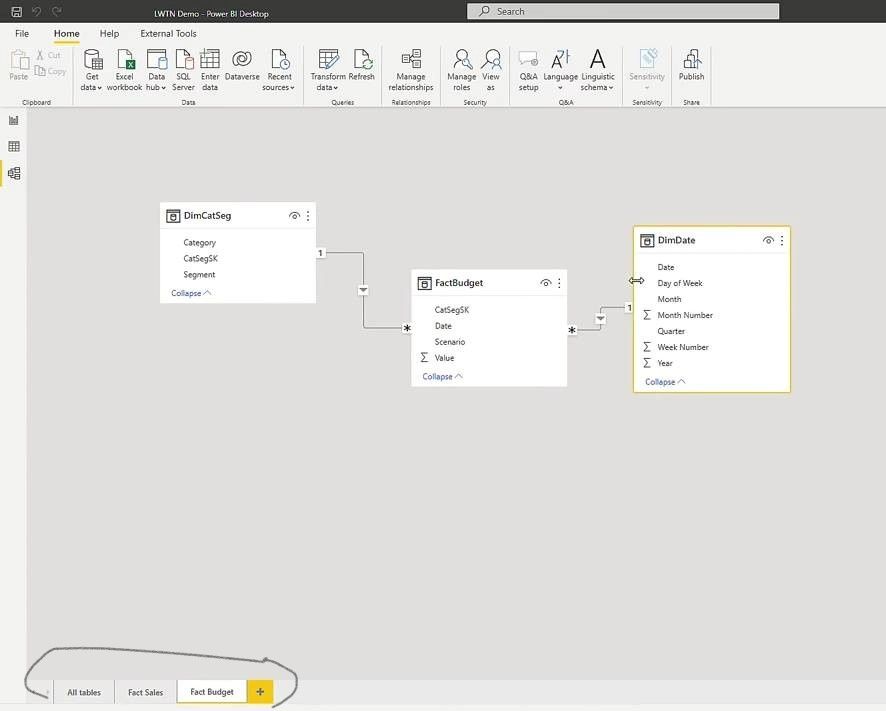Viewport: 886px width, 711px height.
Task: Switch to Report view in sidebar
Action: coord(14,120)
